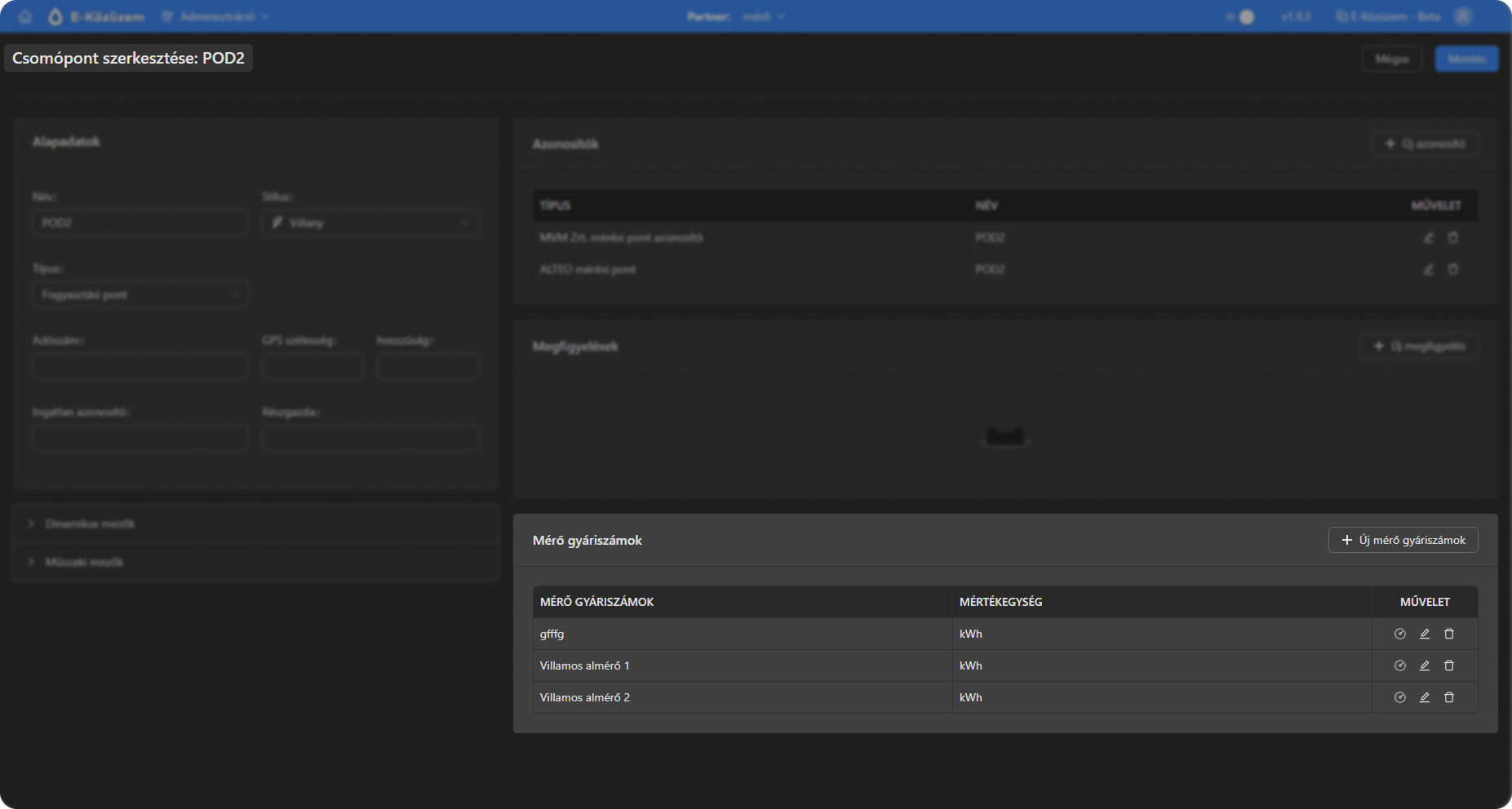Image resolution: width=1512 pixels, height=809 pixels.
Task: Click the Mégse cancel button
Action: click(x=1391, y=59)
